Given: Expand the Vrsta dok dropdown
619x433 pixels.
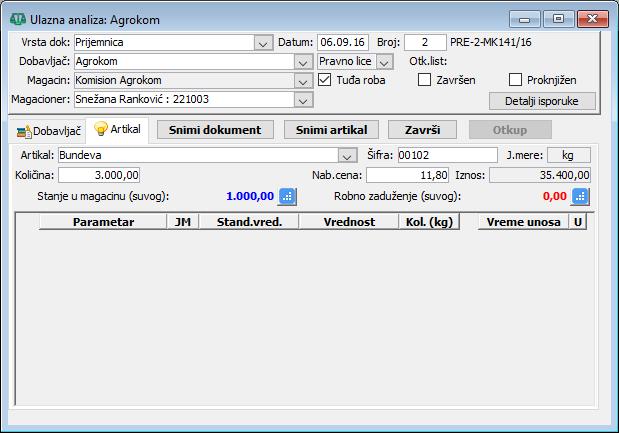Looking at the screenshot, I should click(263, 43).
